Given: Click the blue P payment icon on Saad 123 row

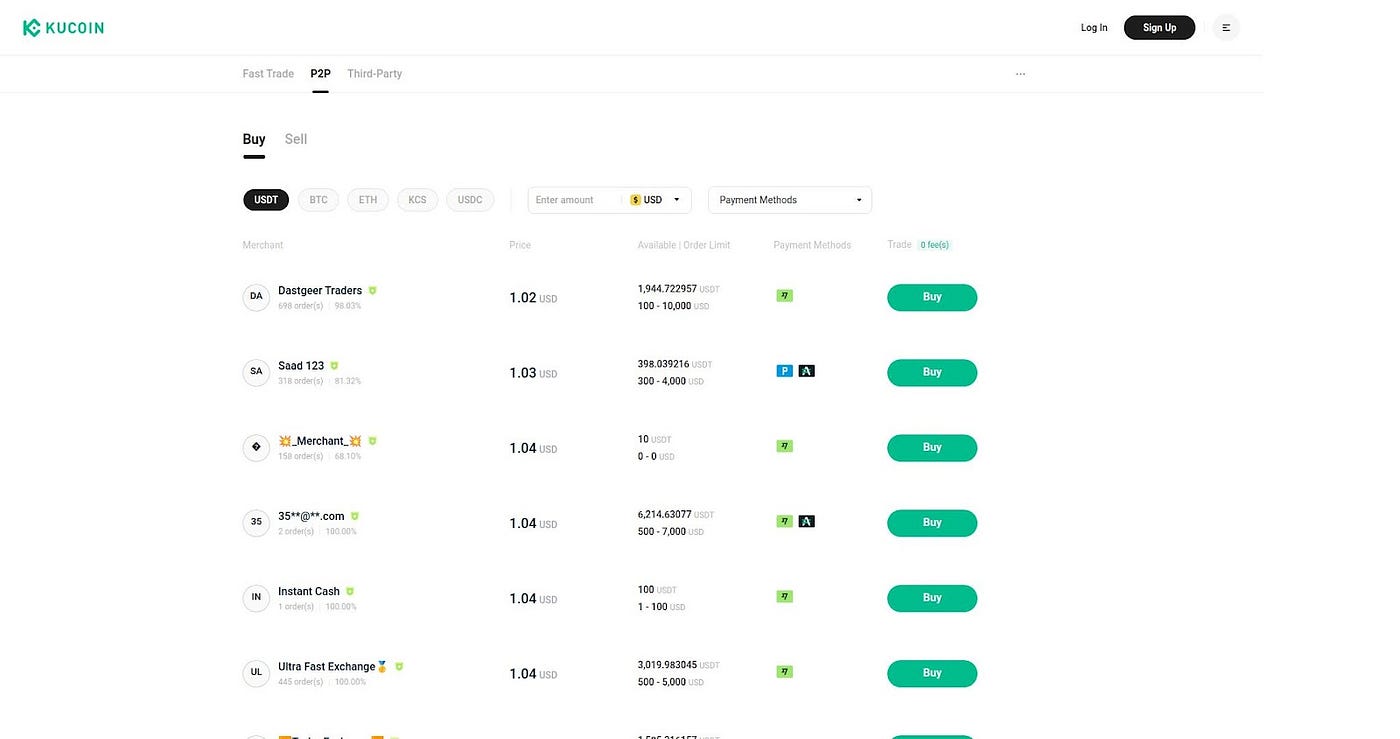Looking at the screenshot, I should coord(784,370).
